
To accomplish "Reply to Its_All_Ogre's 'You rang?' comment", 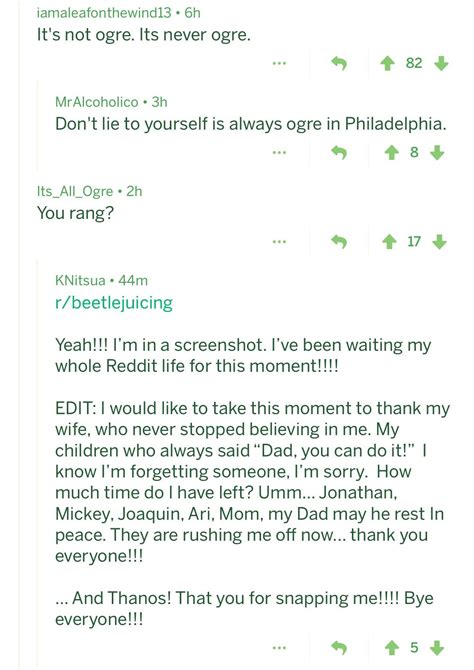I will pyautogui.click(x=339, y=242).
